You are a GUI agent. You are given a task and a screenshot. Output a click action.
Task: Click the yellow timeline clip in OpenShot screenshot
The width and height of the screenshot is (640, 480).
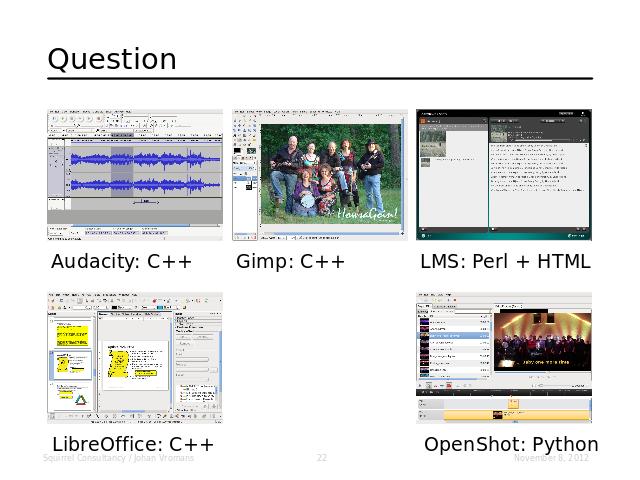(516, 415)
